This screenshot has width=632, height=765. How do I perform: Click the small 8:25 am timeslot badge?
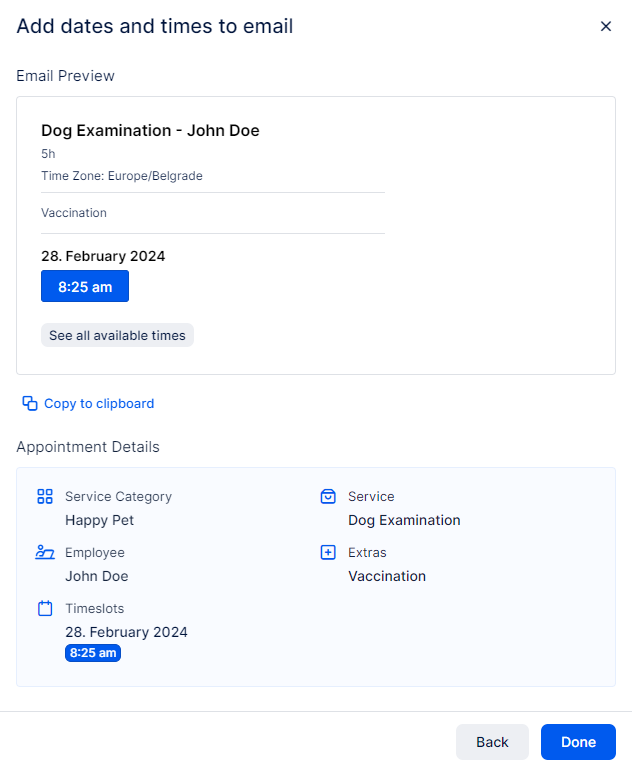click(93, 653)
